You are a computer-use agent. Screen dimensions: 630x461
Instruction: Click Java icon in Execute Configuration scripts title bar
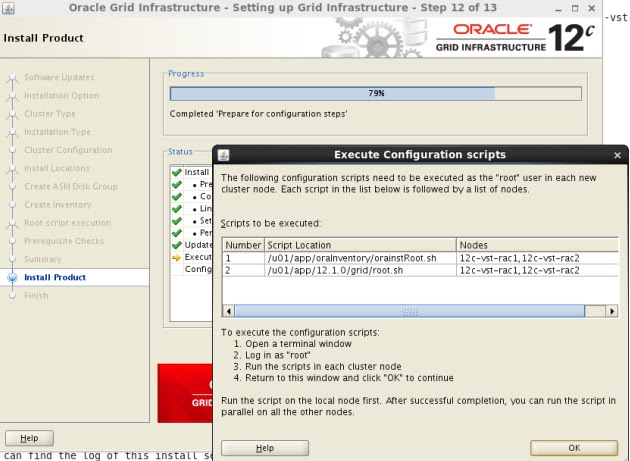pos(223,155)
